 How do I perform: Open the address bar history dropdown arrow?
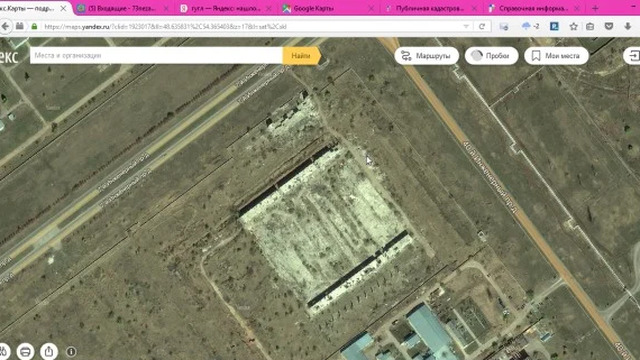tap(466, 27)
